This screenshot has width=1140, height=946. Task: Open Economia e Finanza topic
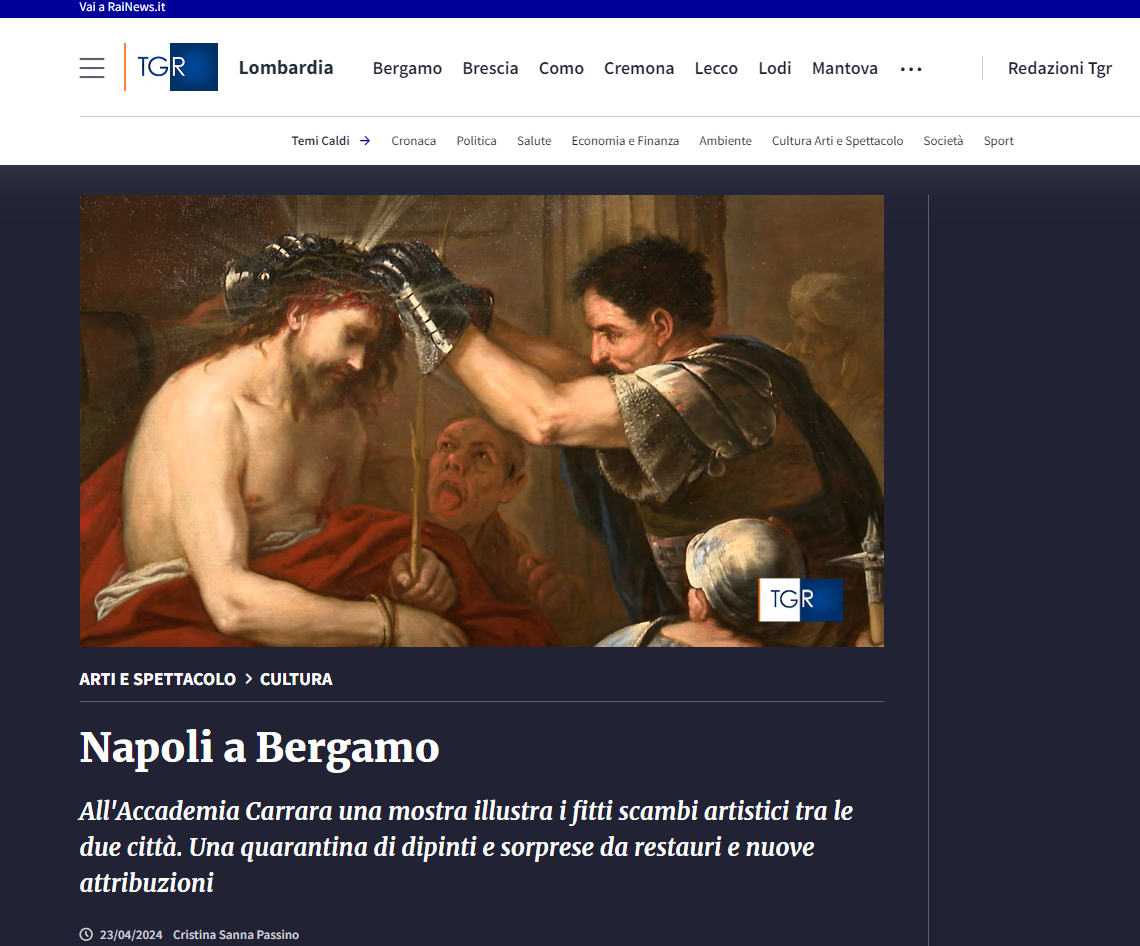(x=625, y=140)
